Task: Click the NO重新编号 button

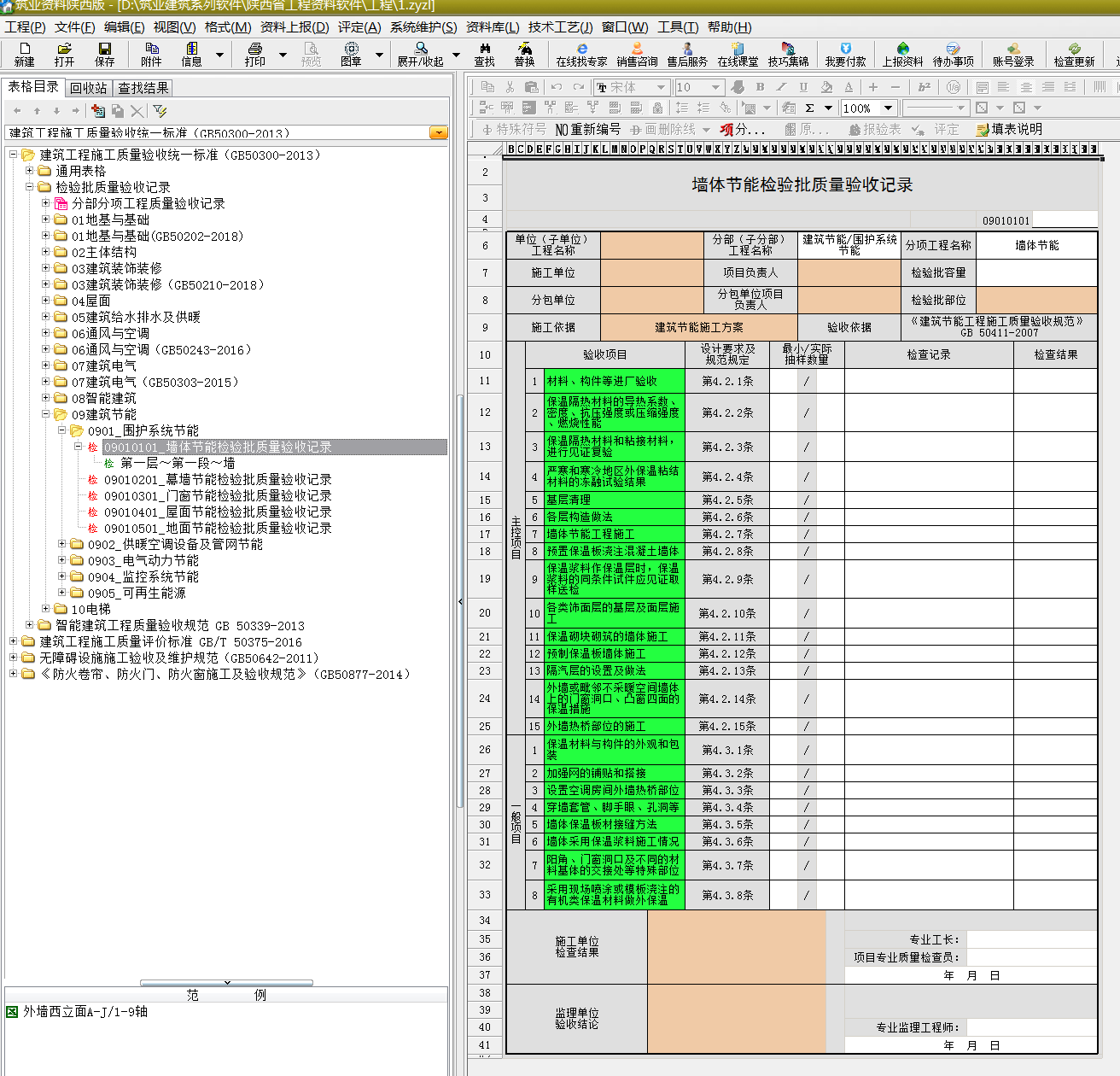Action: [x=587, y=129]
